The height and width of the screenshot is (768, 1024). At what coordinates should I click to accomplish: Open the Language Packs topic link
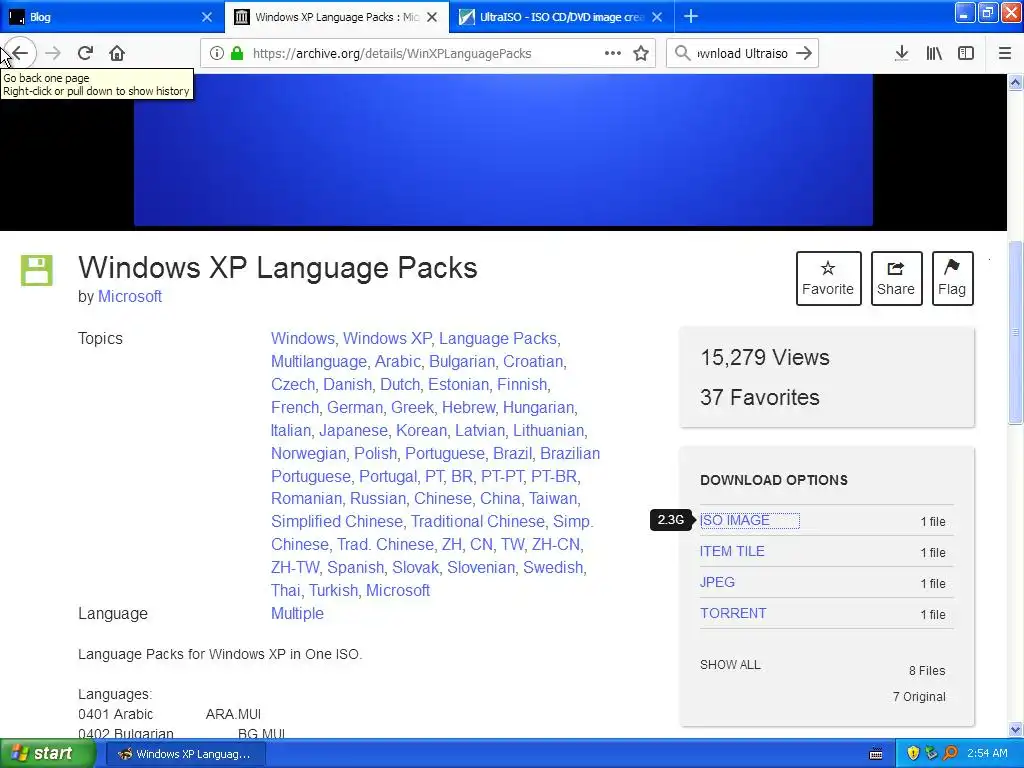click(498, 338)
